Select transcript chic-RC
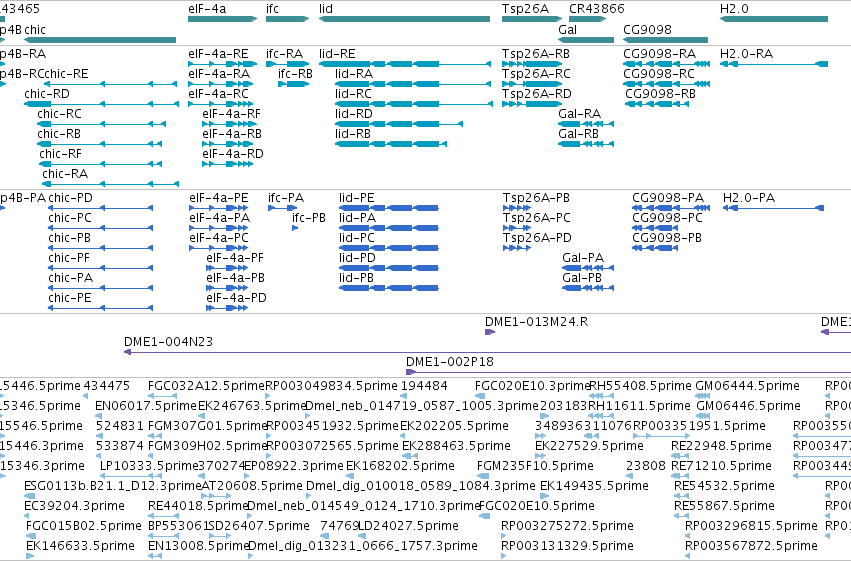Viewport: 851px width, 561px height. (x=101, y=124)
